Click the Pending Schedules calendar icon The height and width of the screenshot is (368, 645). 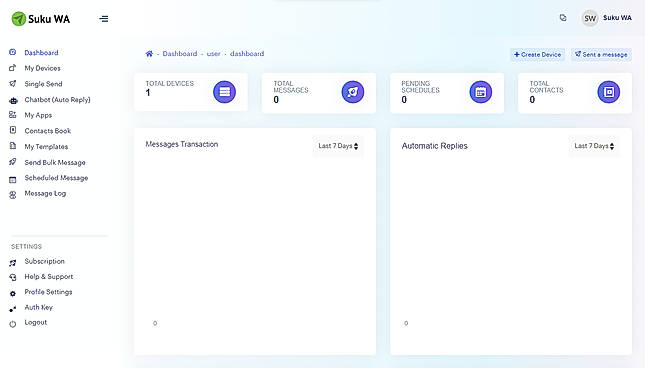click(x=480, y=92)
